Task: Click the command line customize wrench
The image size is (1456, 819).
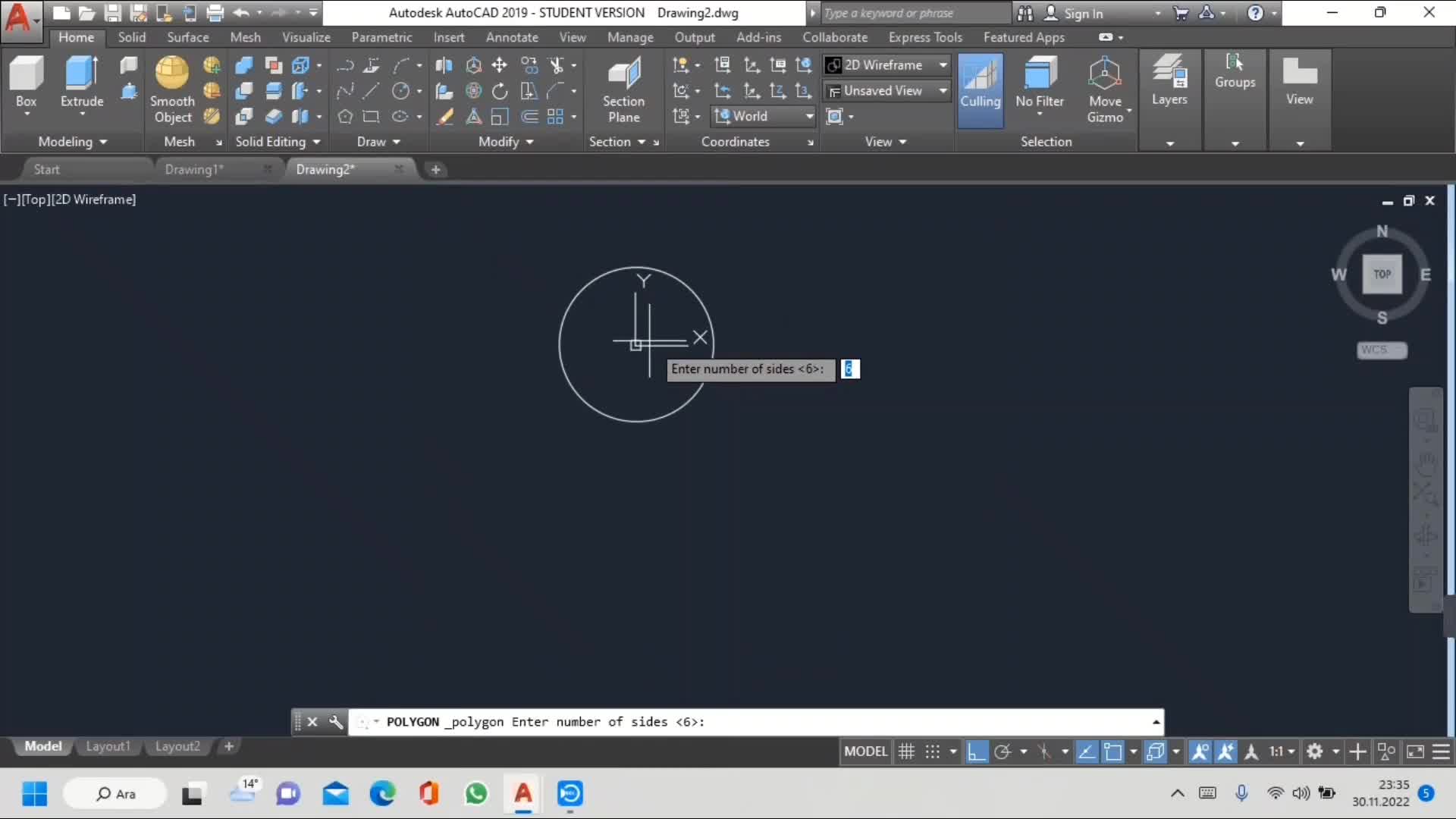Action: 336,722
